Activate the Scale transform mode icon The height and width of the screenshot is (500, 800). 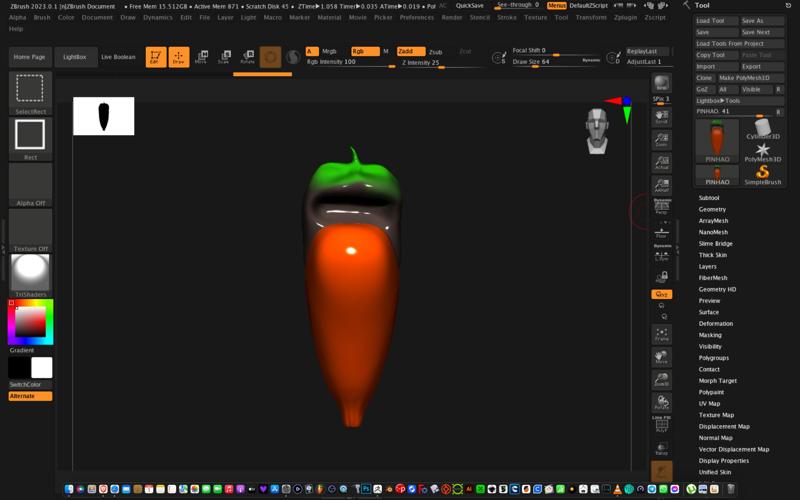coord(224,57)
